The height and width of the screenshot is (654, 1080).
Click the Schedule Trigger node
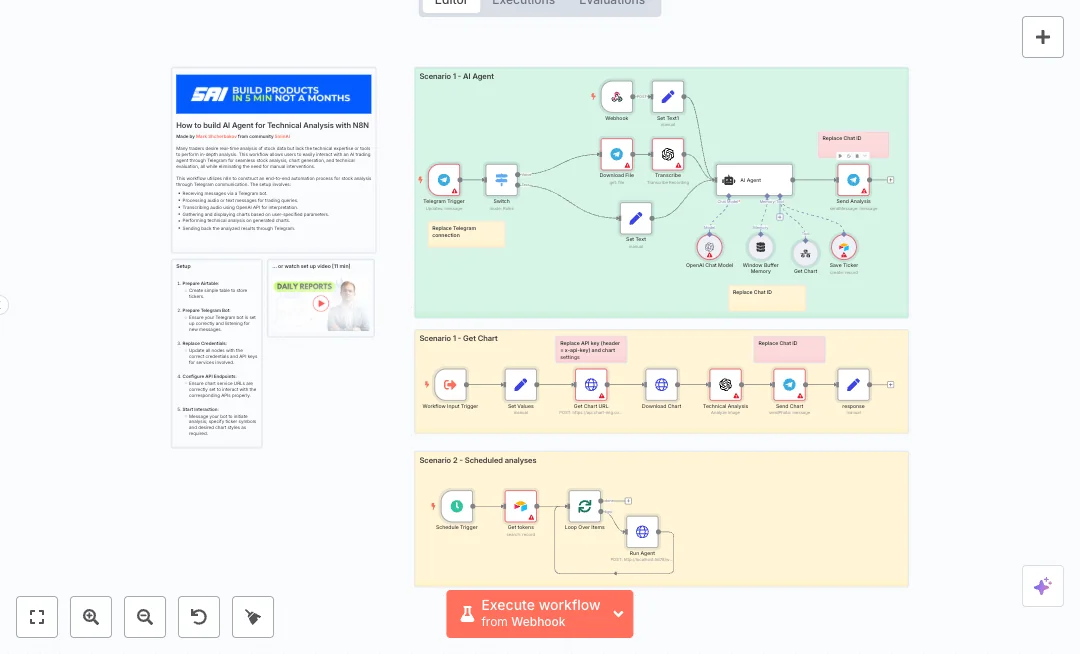456,506
